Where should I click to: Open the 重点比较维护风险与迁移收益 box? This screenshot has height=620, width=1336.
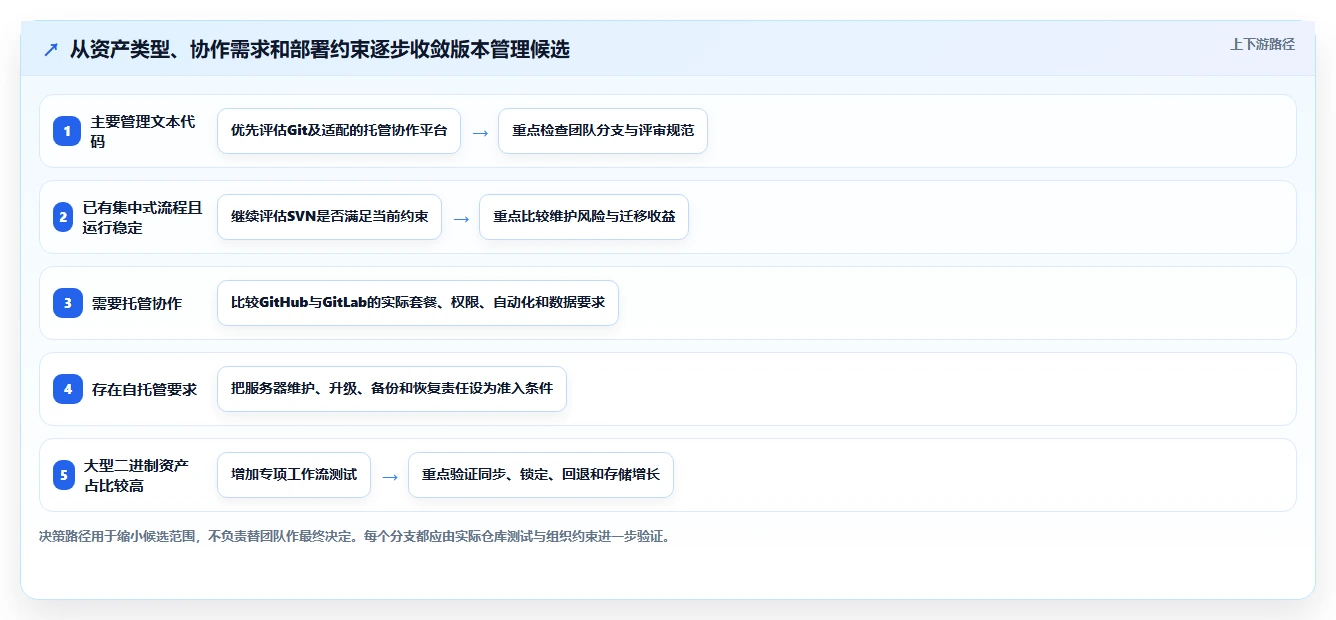(x=584, y=217)
